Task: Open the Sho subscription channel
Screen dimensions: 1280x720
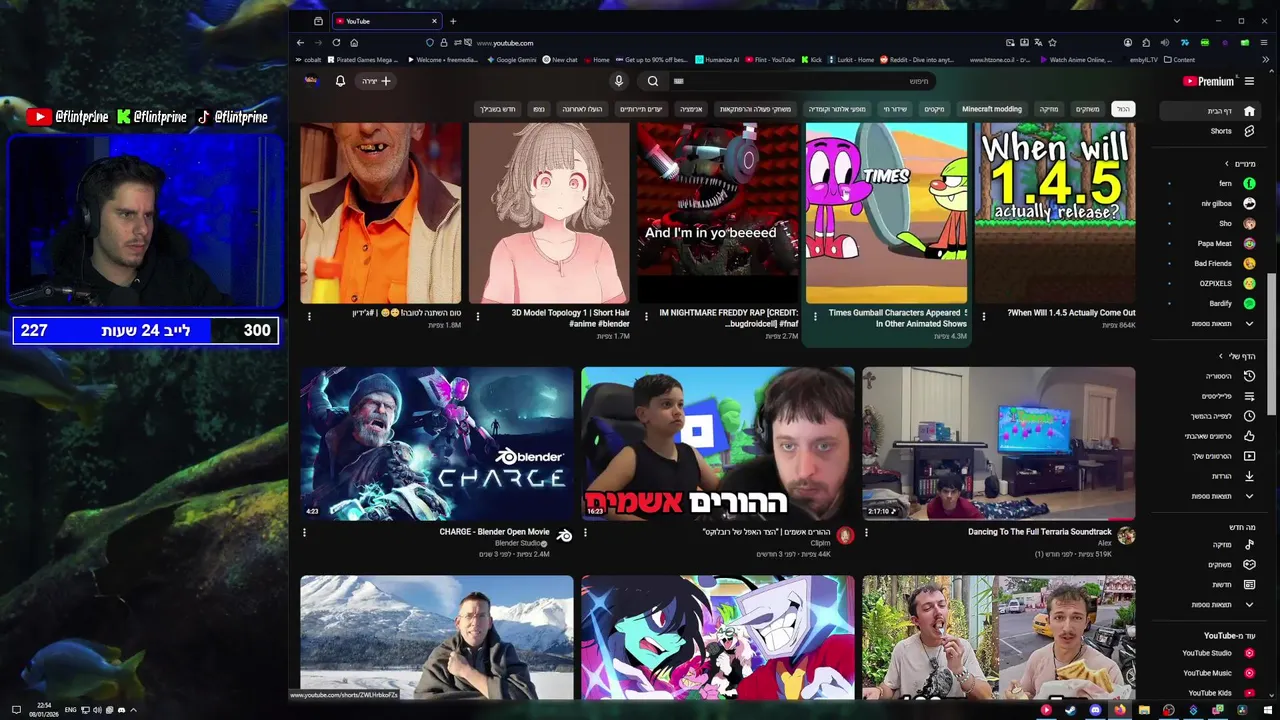Action: coord(1208,224)
